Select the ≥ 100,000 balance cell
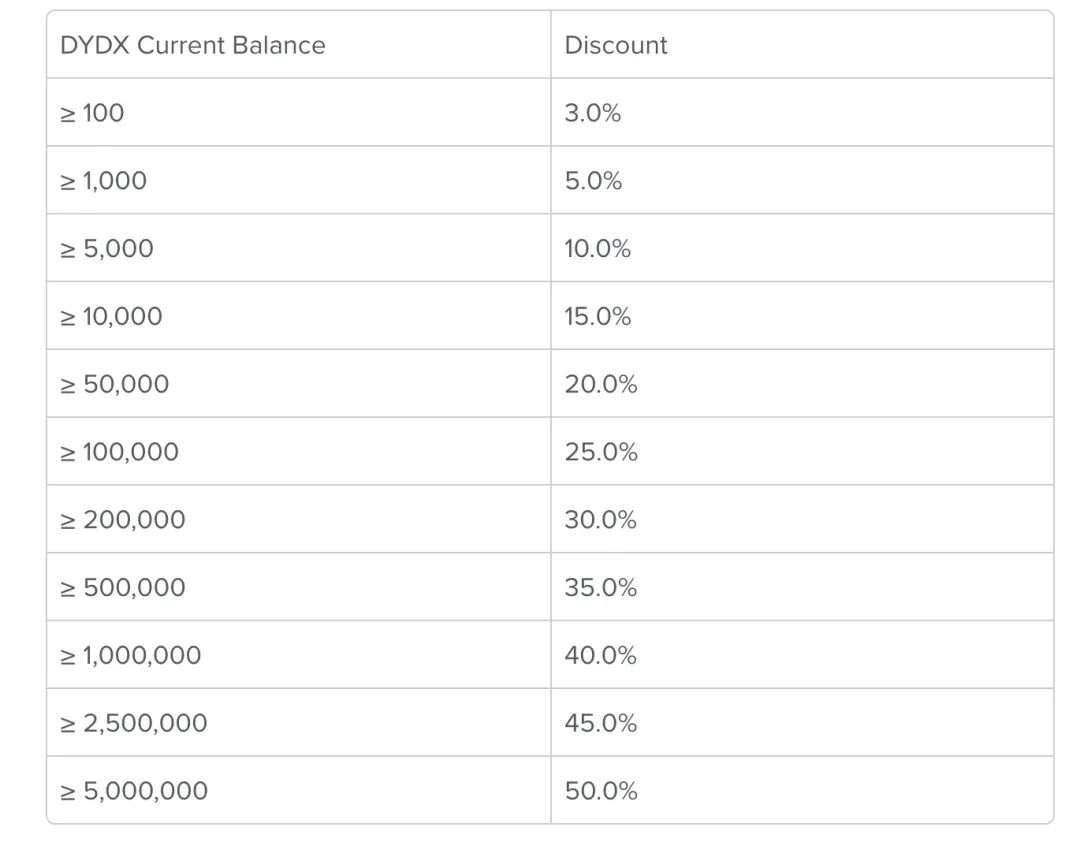Screen dimensions: 1080x842 298,451
